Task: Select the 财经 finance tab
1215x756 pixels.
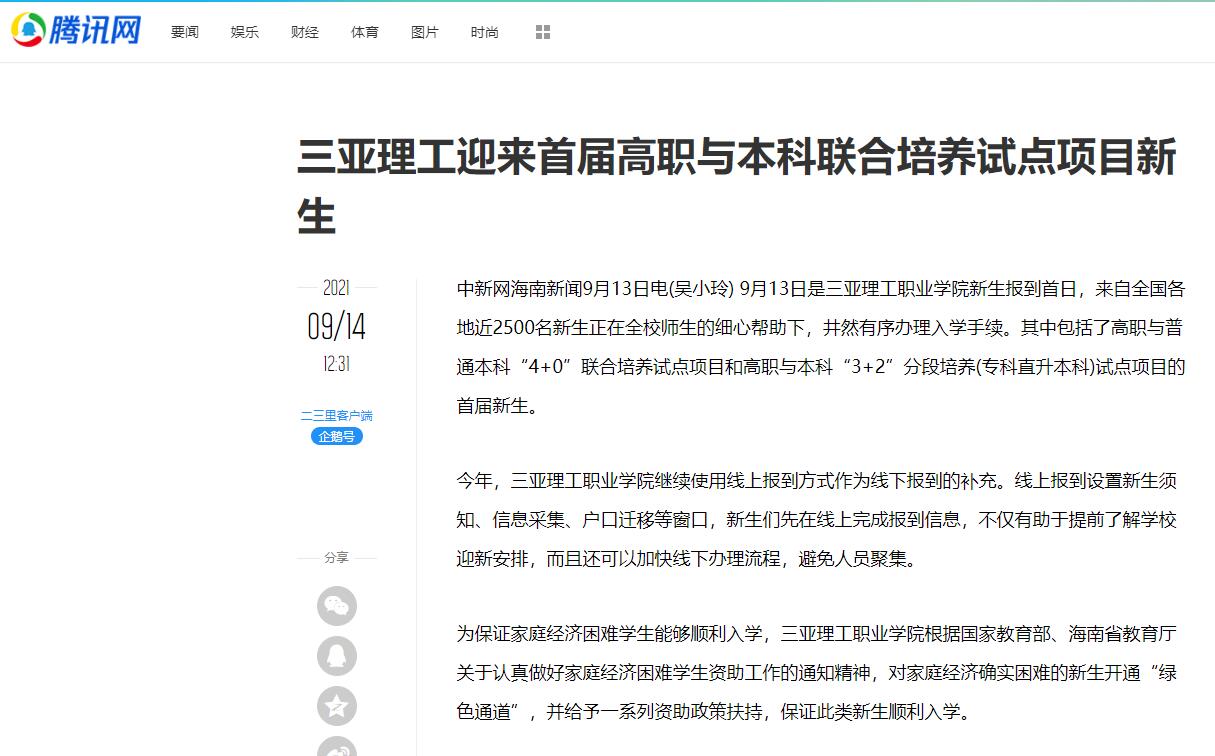Action: (x=305, y=32)
